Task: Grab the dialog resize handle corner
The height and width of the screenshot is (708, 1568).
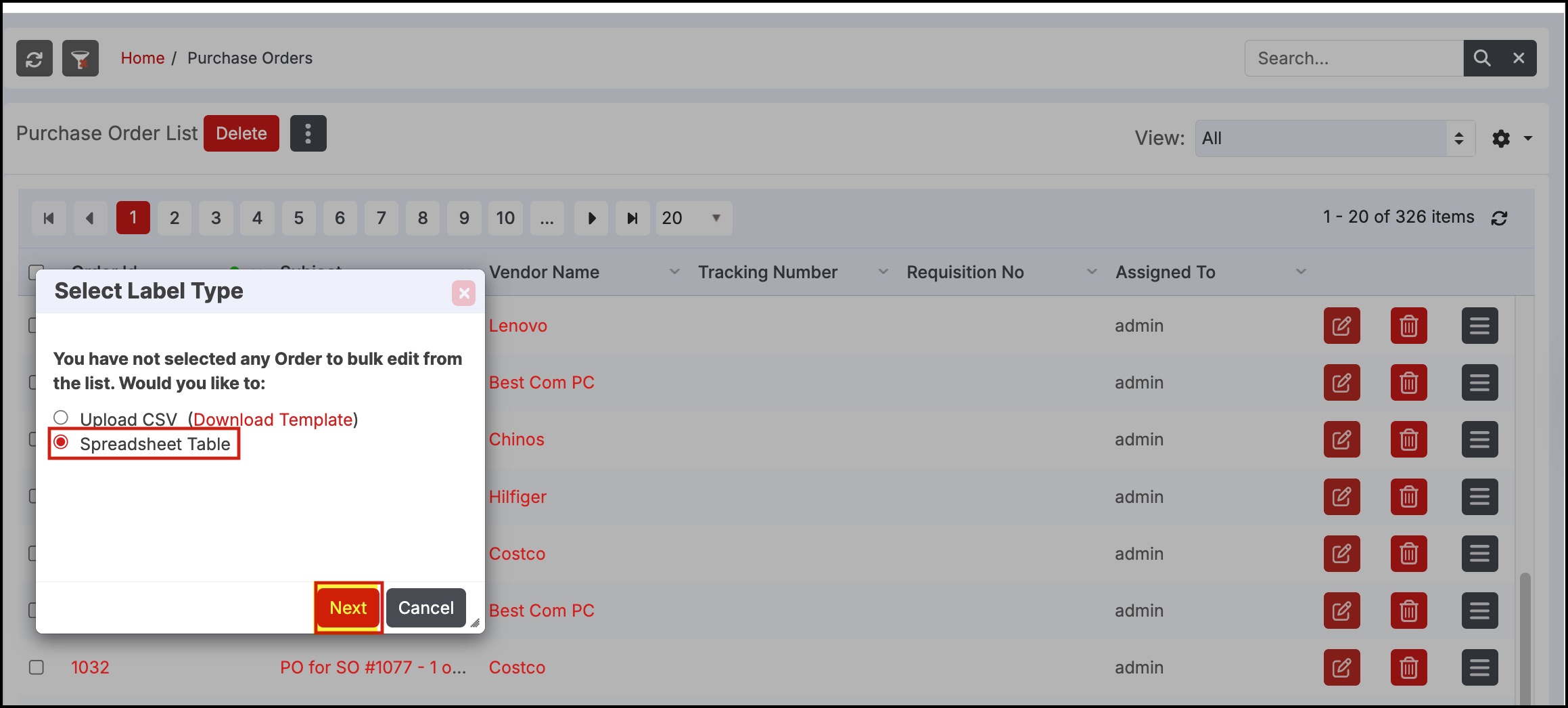Action: 475,623
